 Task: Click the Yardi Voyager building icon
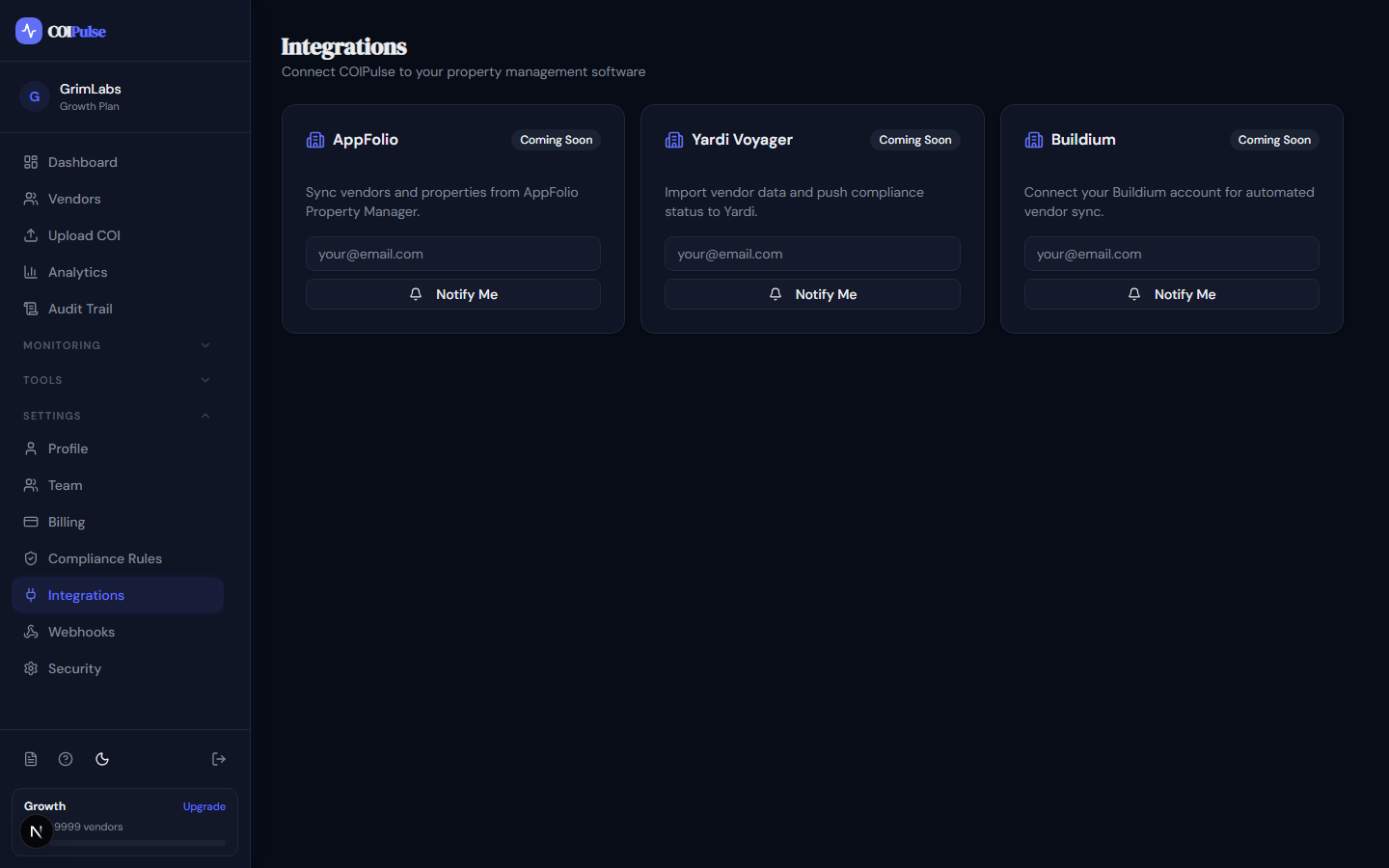(674, 140)
